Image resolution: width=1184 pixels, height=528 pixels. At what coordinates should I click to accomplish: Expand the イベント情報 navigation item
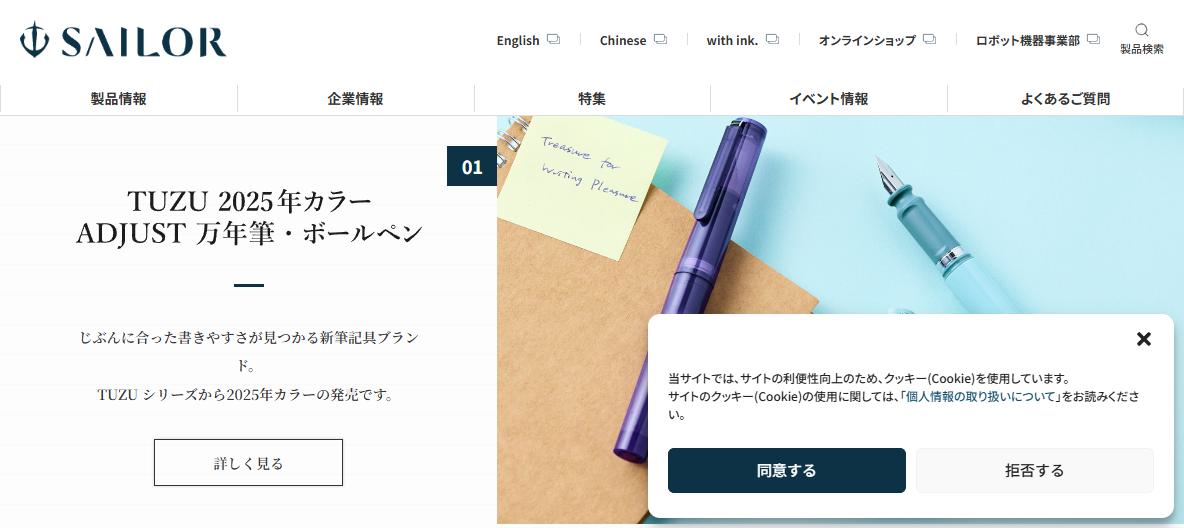829,98
